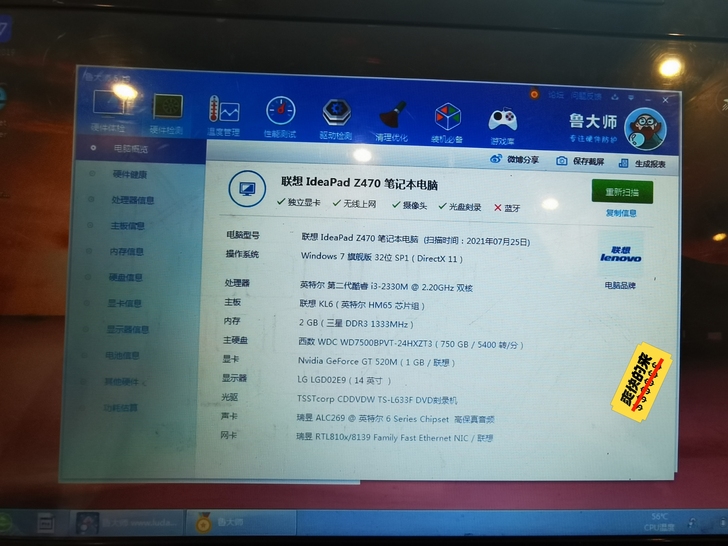Click the 独立显卡 checkmark feature
Image resolution: width=728 pixels, height=546 pixels.
tap(298, 202)
